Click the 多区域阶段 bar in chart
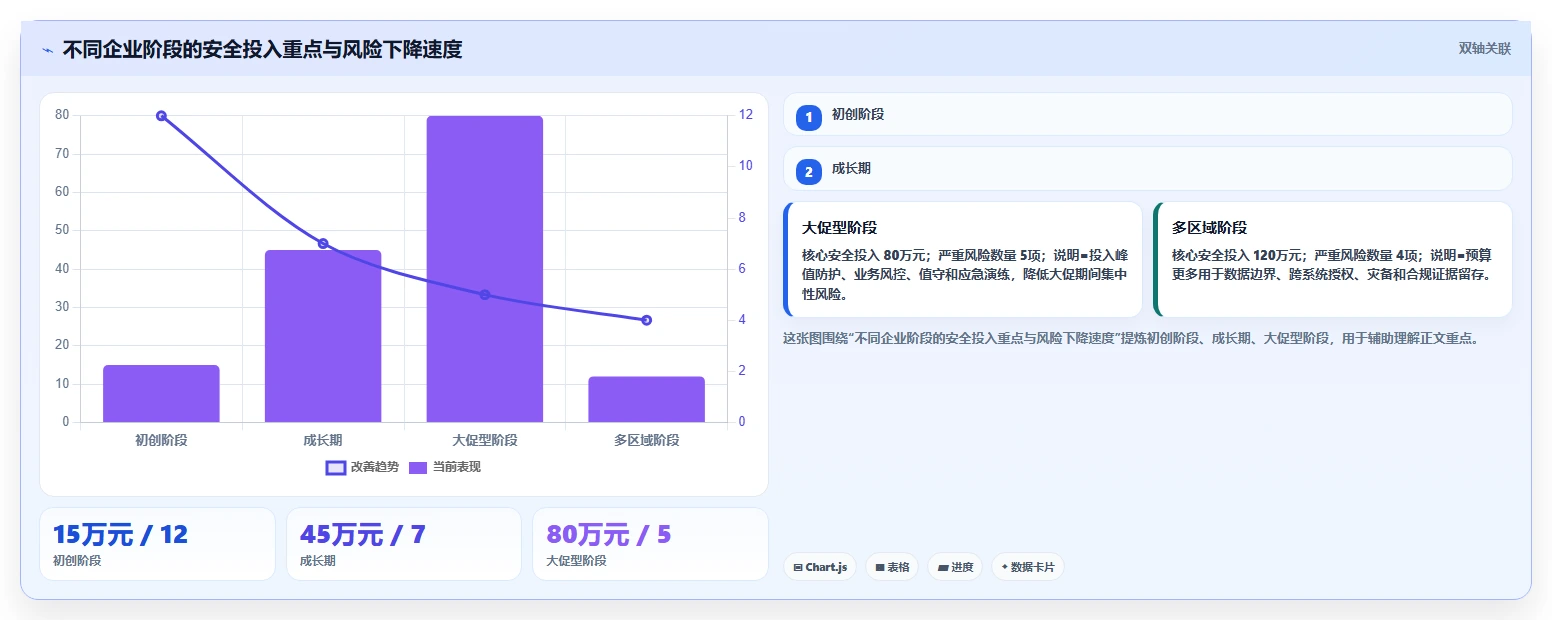The width and height of the screenshot is (1552, 620). point(646,399)
